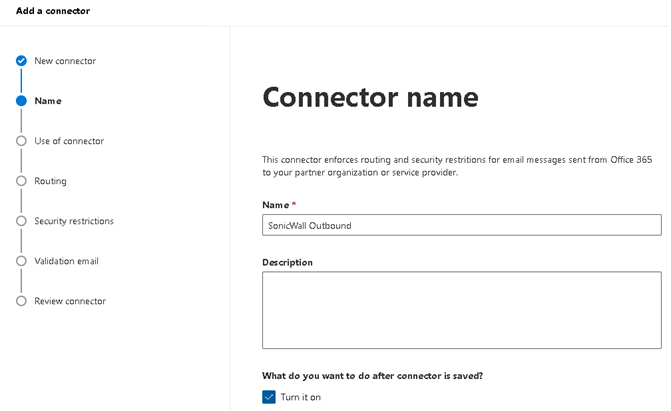
Task: Open the Review connector step label
Action: click(70, 301)
